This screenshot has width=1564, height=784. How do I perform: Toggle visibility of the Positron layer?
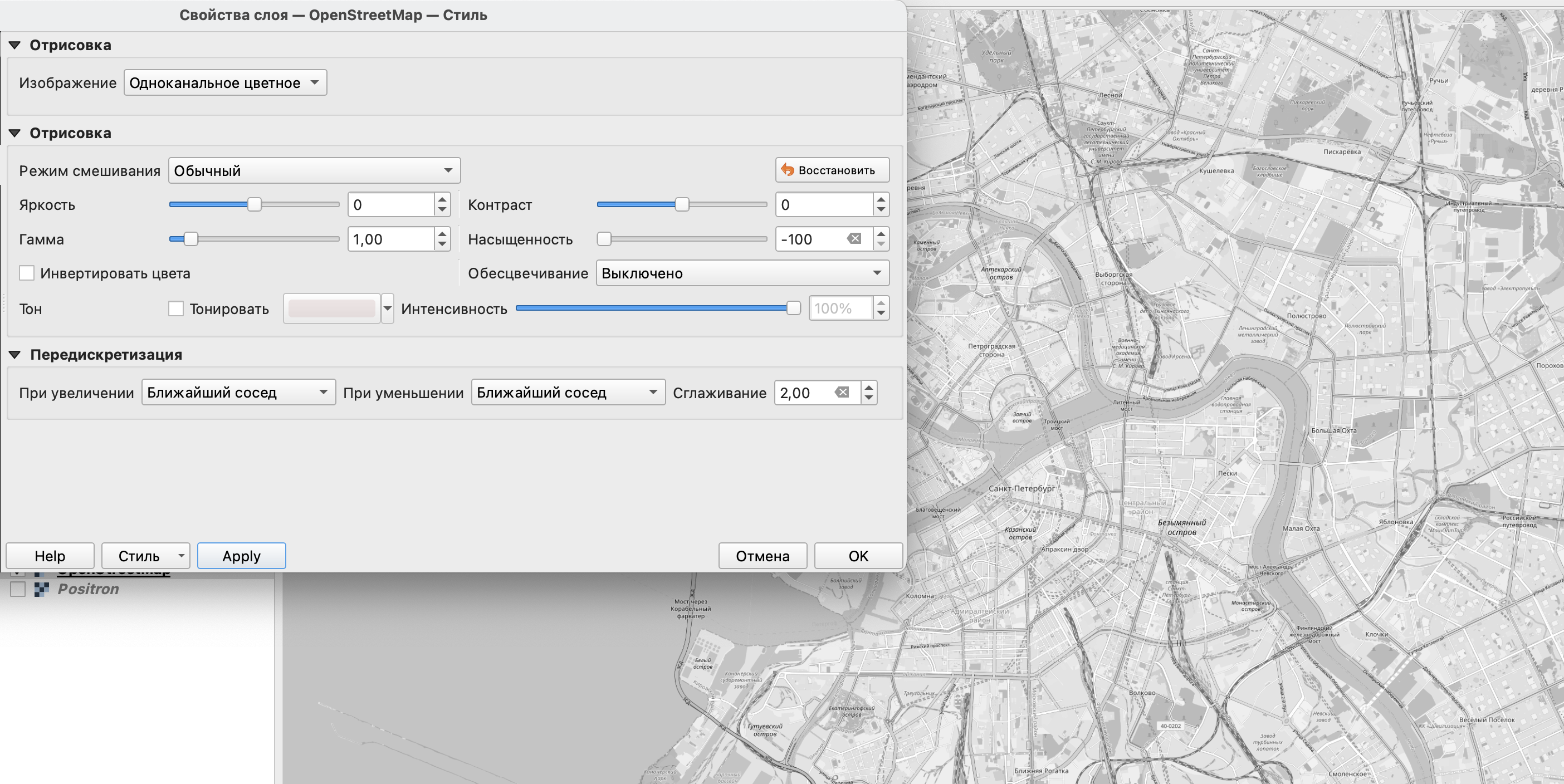tap(18, 589)
